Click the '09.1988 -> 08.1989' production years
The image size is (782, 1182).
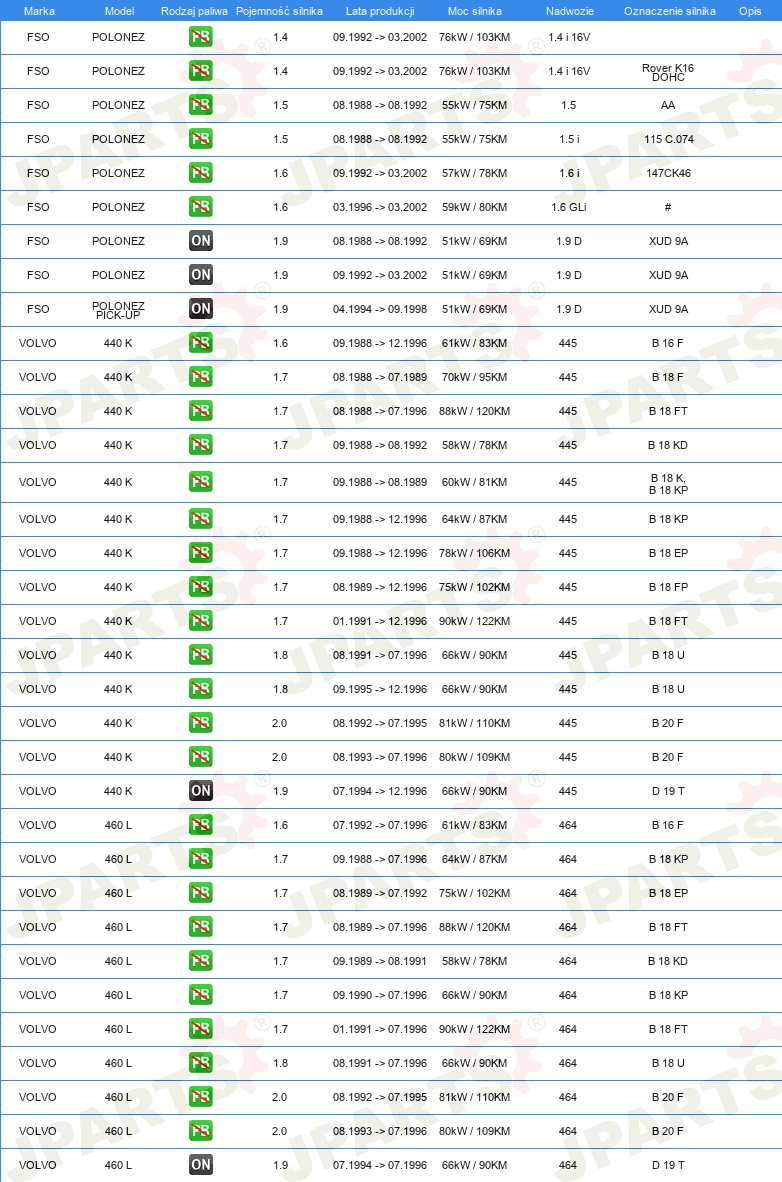(x=380, y=482)
